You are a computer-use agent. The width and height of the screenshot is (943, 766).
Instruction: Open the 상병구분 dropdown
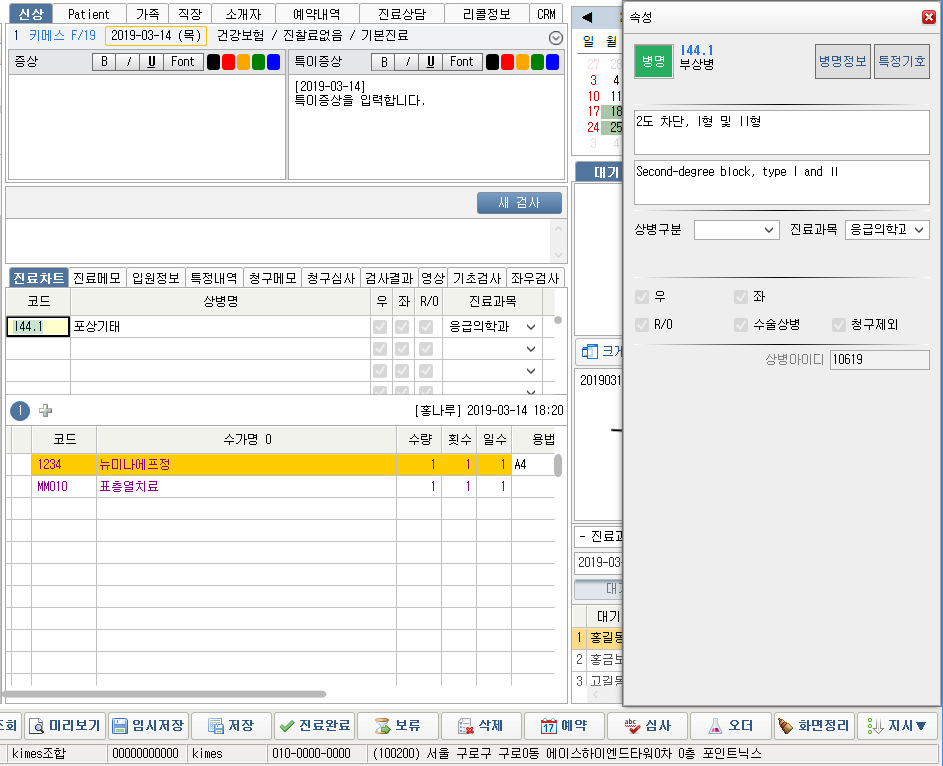736,229
